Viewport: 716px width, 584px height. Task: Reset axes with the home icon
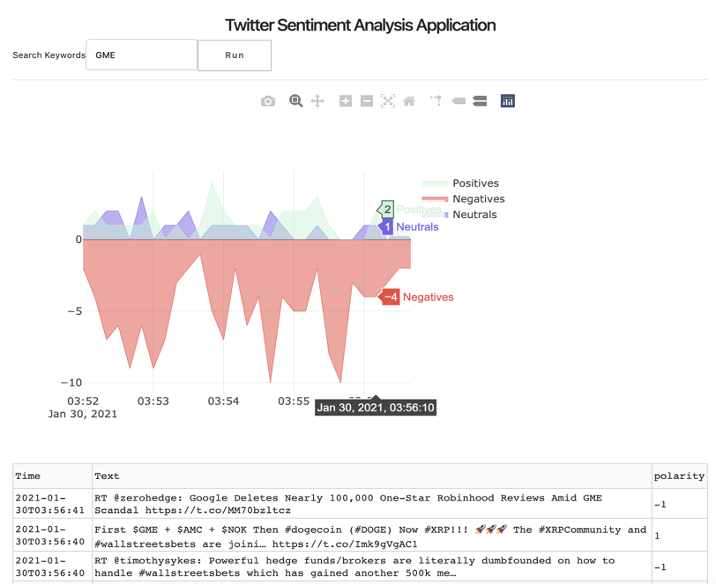pos(409,101)
